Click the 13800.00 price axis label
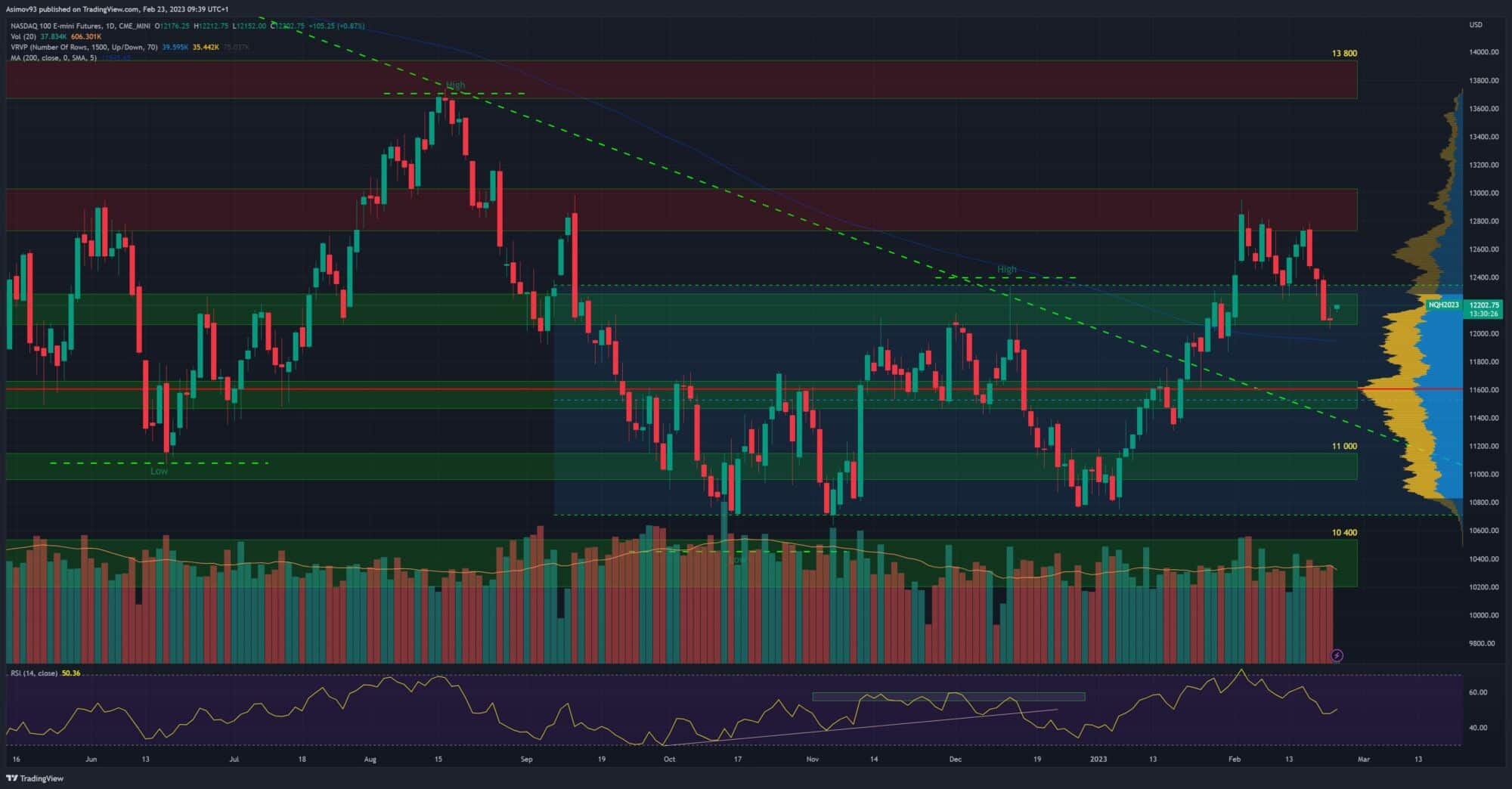Screen dimensions: 1512x789 click(1483, 80)
